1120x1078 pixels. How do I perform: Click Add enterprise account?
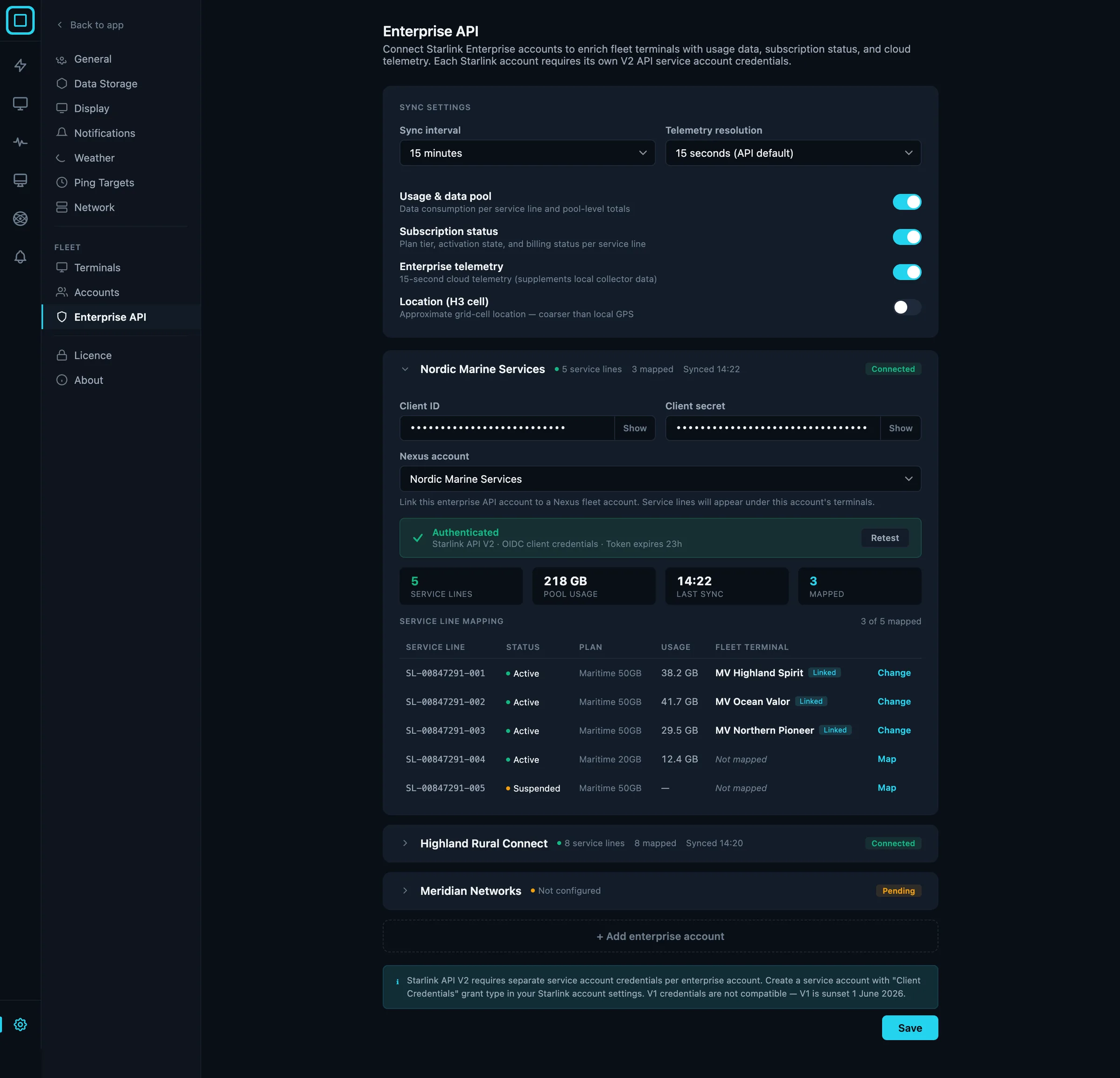pos(660,936)
